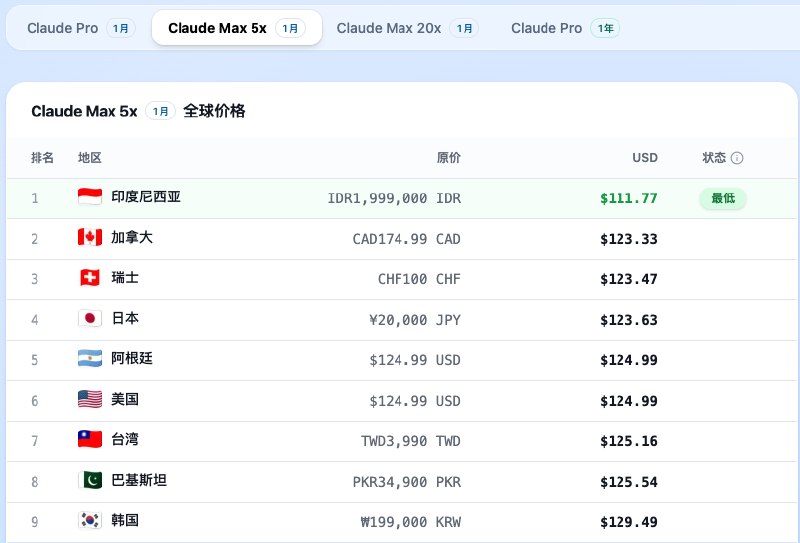
Task: Select the 台湾 region name
Action: tap(125, 439)
